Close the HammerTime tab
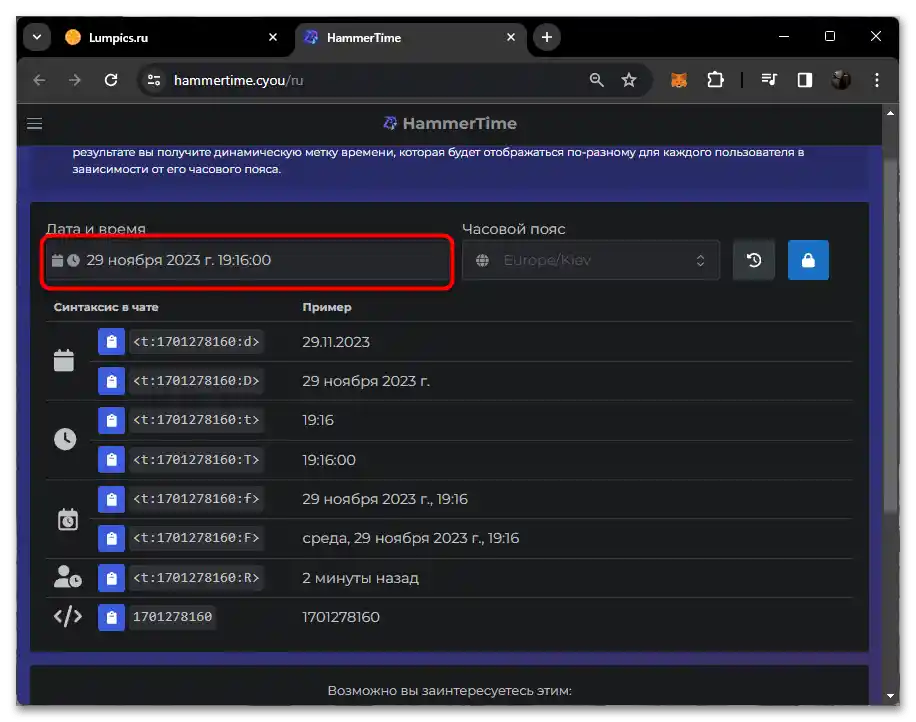This screenshot has width=916, height=722. pyautogui.click(x=511, y=37)
